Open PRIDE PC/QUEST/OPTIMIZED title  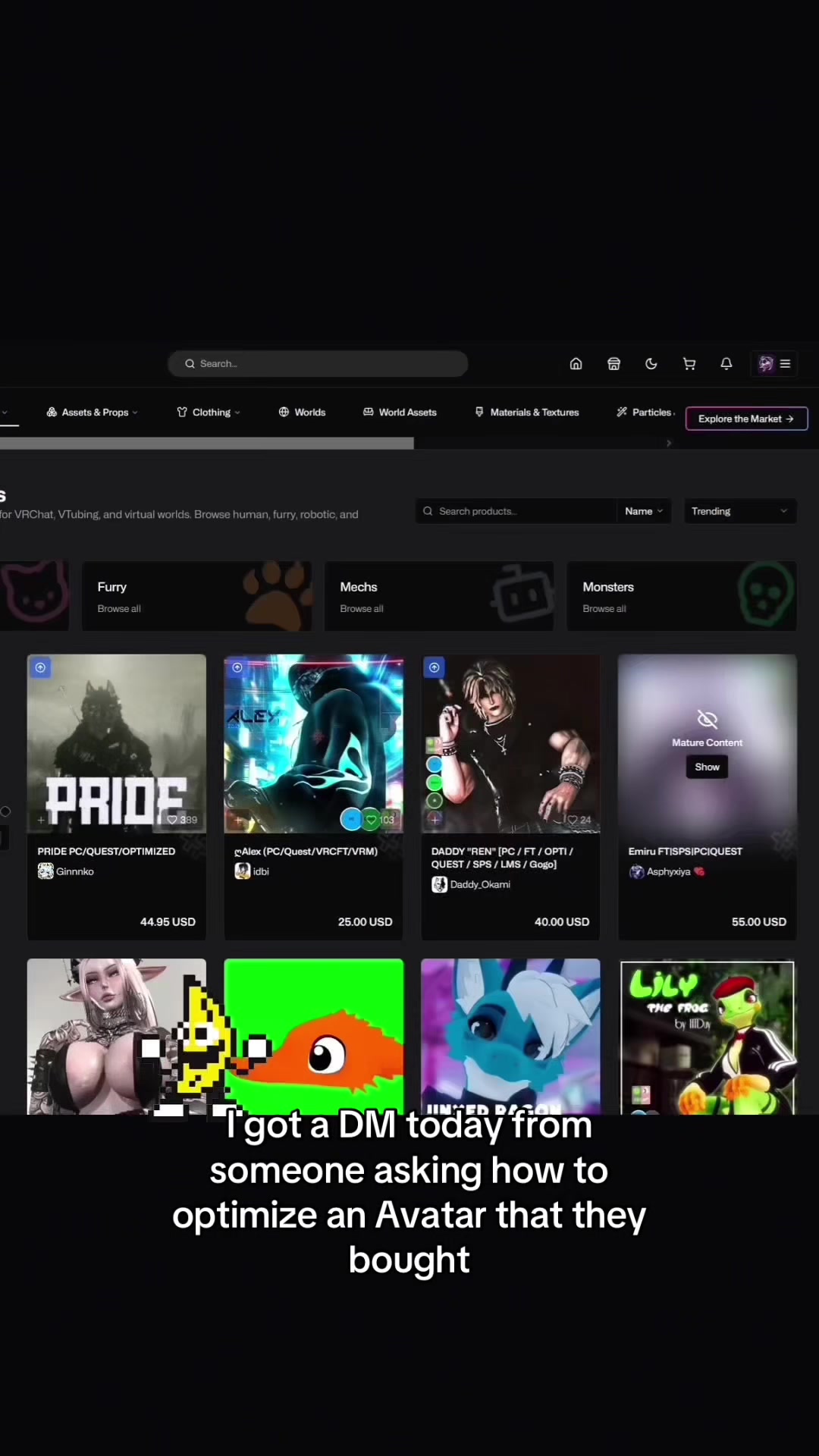106,852
